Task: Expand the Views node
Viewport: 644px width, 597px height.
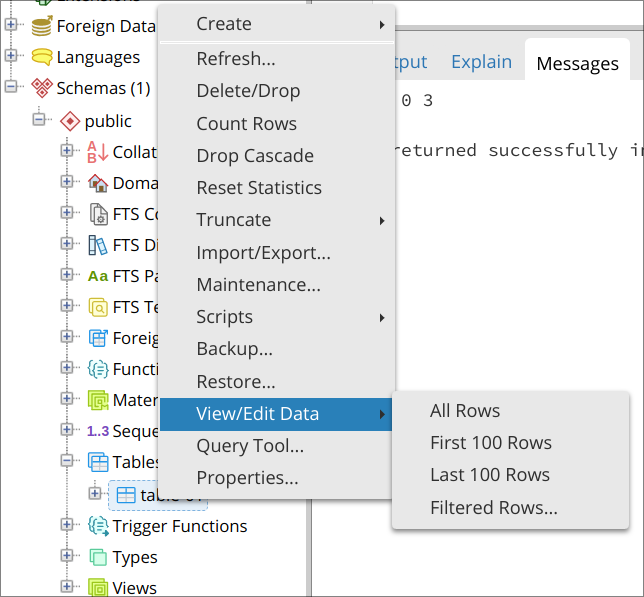Action: (x=67, y=586)
